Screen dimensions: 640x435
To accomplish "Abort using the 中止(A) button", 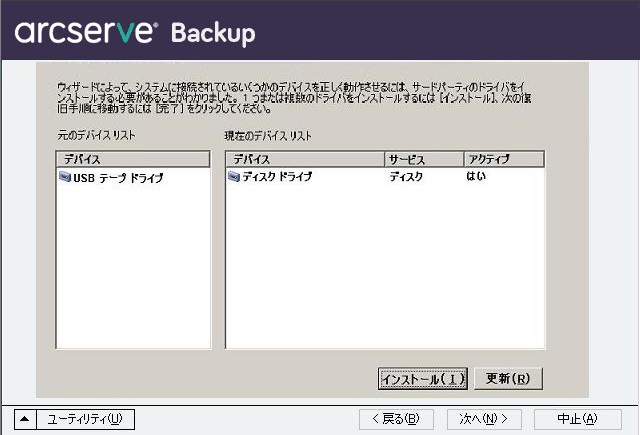I will pyautogui.click(x=578, y=419).
